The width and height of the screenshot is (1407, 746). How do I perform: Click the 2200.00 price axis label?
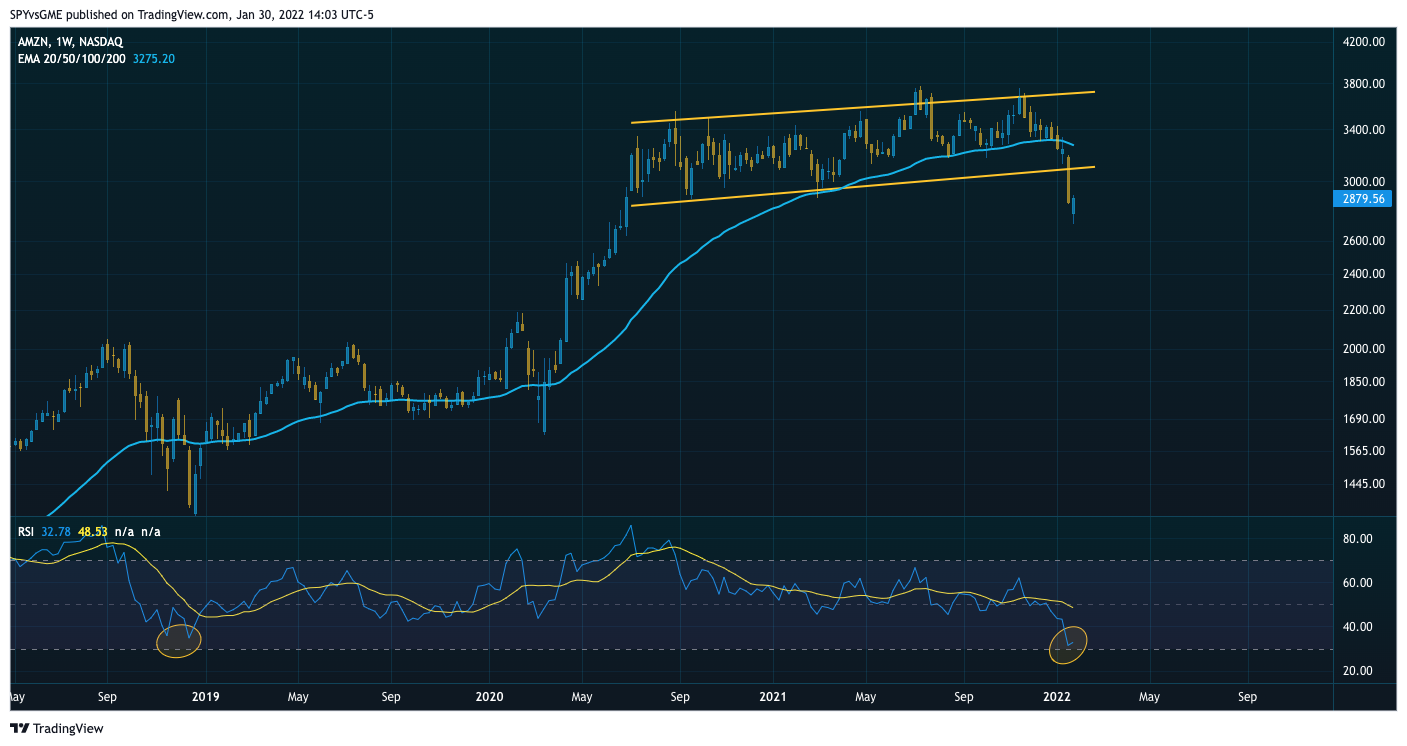1364,310
